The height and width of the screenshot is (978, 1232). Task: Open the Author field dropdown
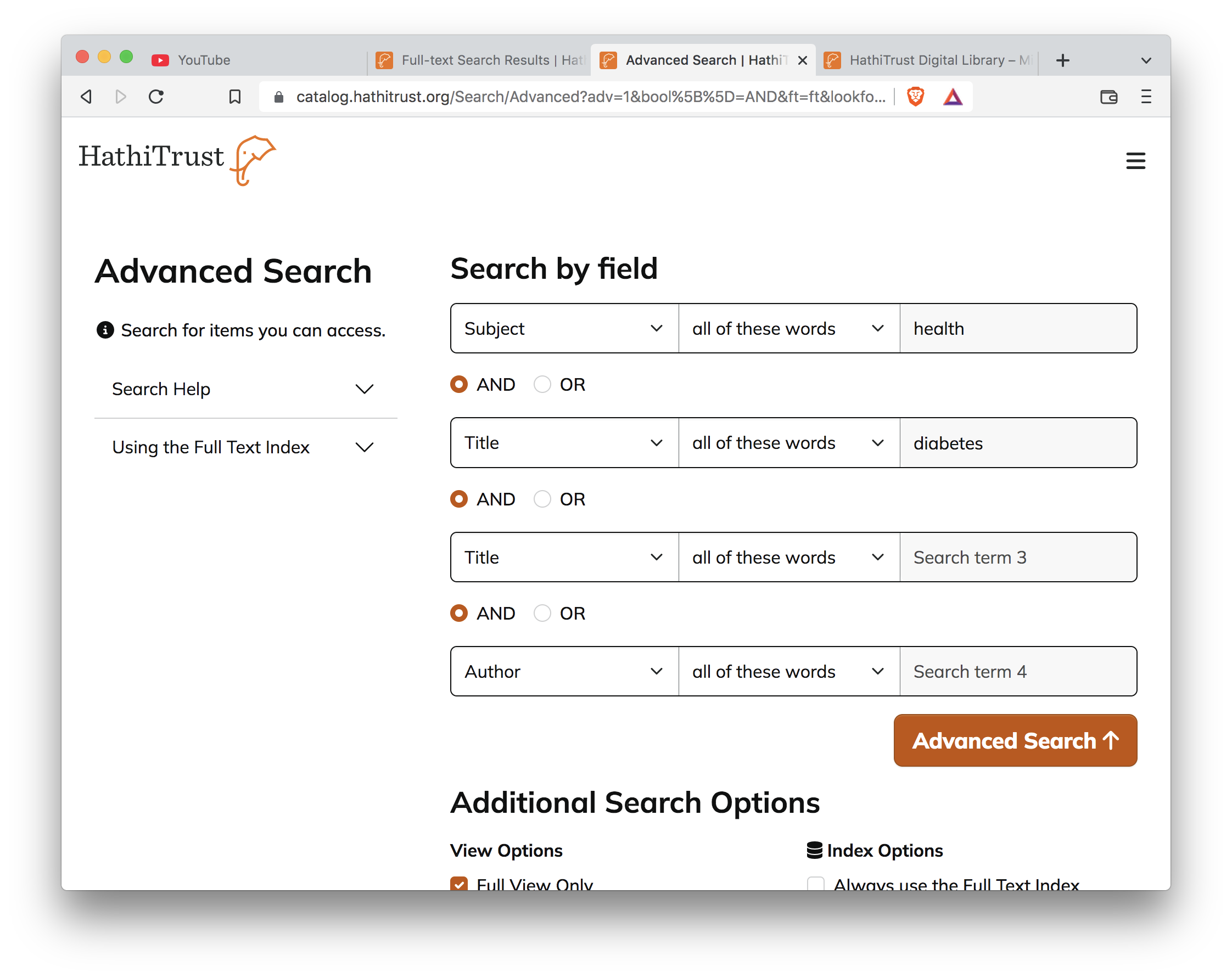coord(563,671)
